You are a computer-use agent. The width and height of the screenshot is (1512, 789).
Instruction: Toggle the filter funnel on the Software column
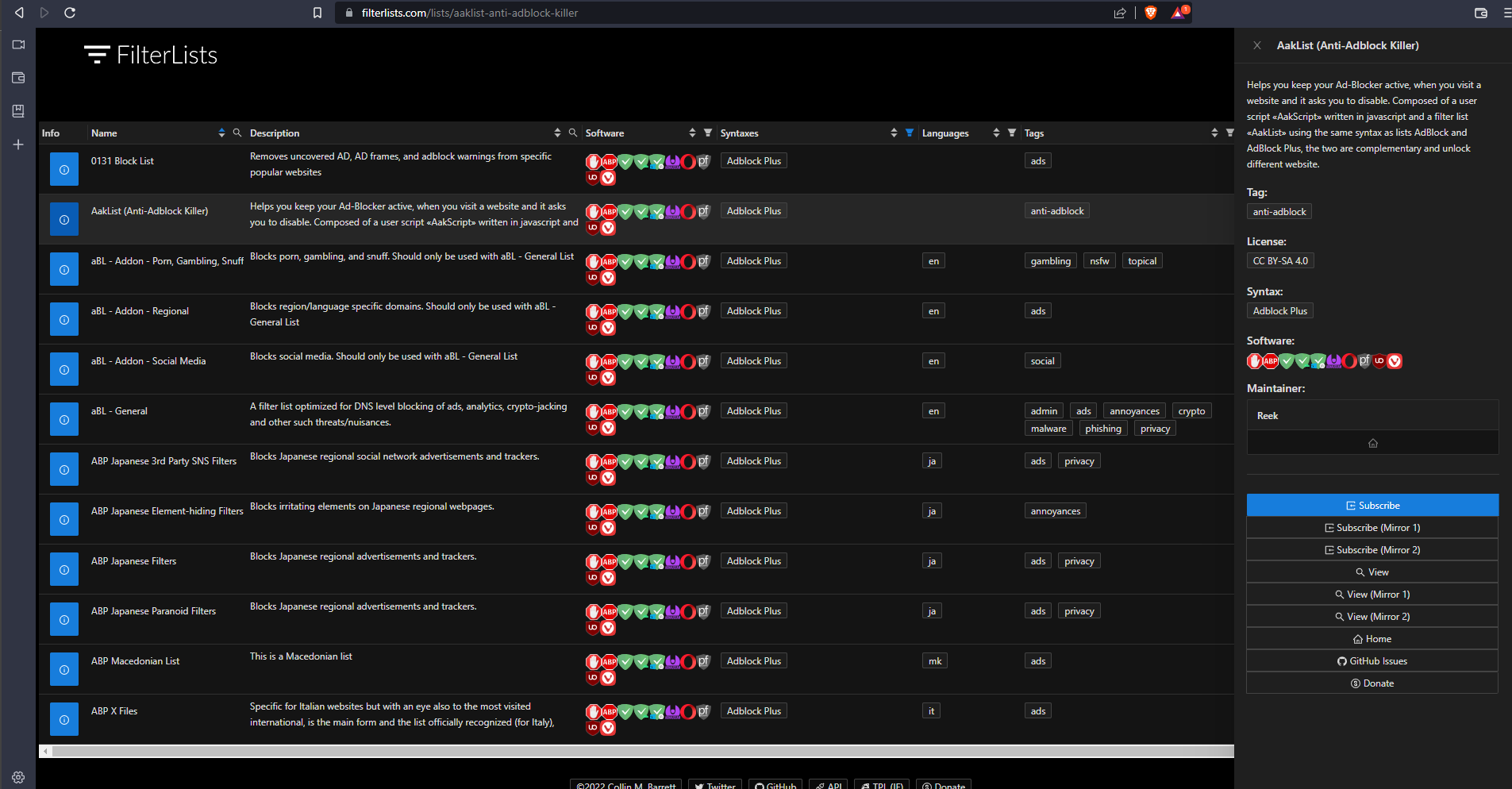707,133
